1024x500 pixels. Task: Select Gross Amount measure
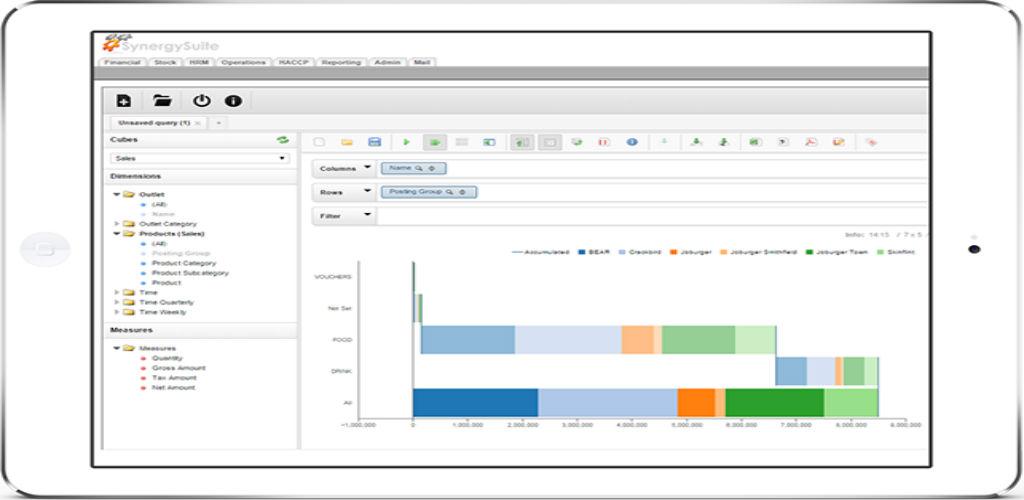pyautogui.click(x=178, y=368)
